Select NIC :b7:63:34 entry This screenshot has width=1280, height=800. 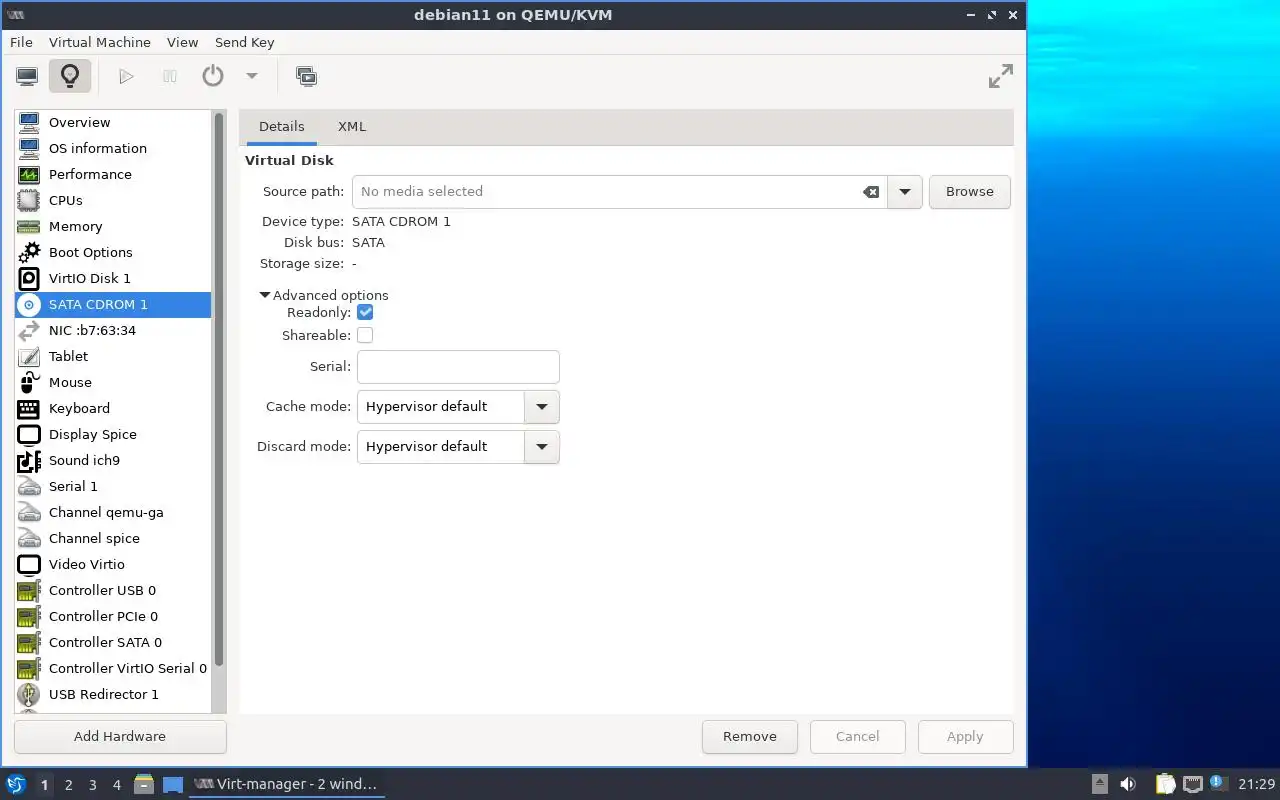113,330
